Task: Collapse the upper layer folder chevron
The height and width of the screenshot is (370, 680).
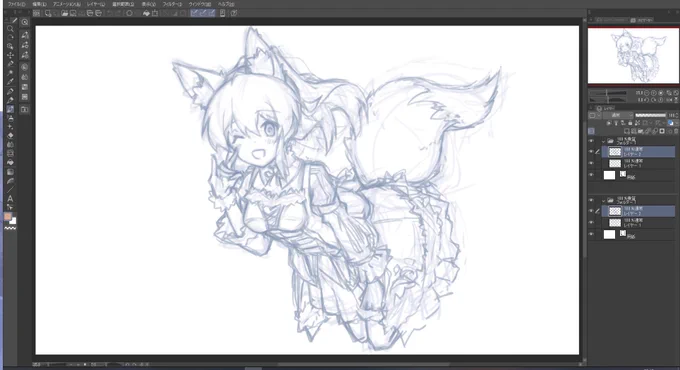Action: [603, 141]
